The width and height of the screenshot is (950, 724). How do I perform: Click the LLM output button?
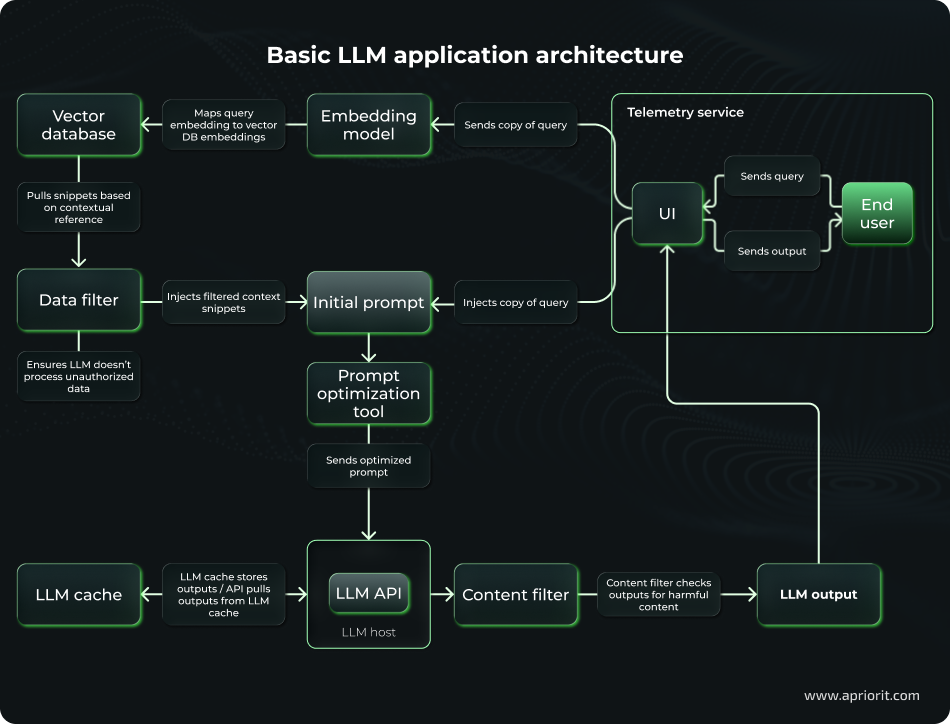pos(818,594)
